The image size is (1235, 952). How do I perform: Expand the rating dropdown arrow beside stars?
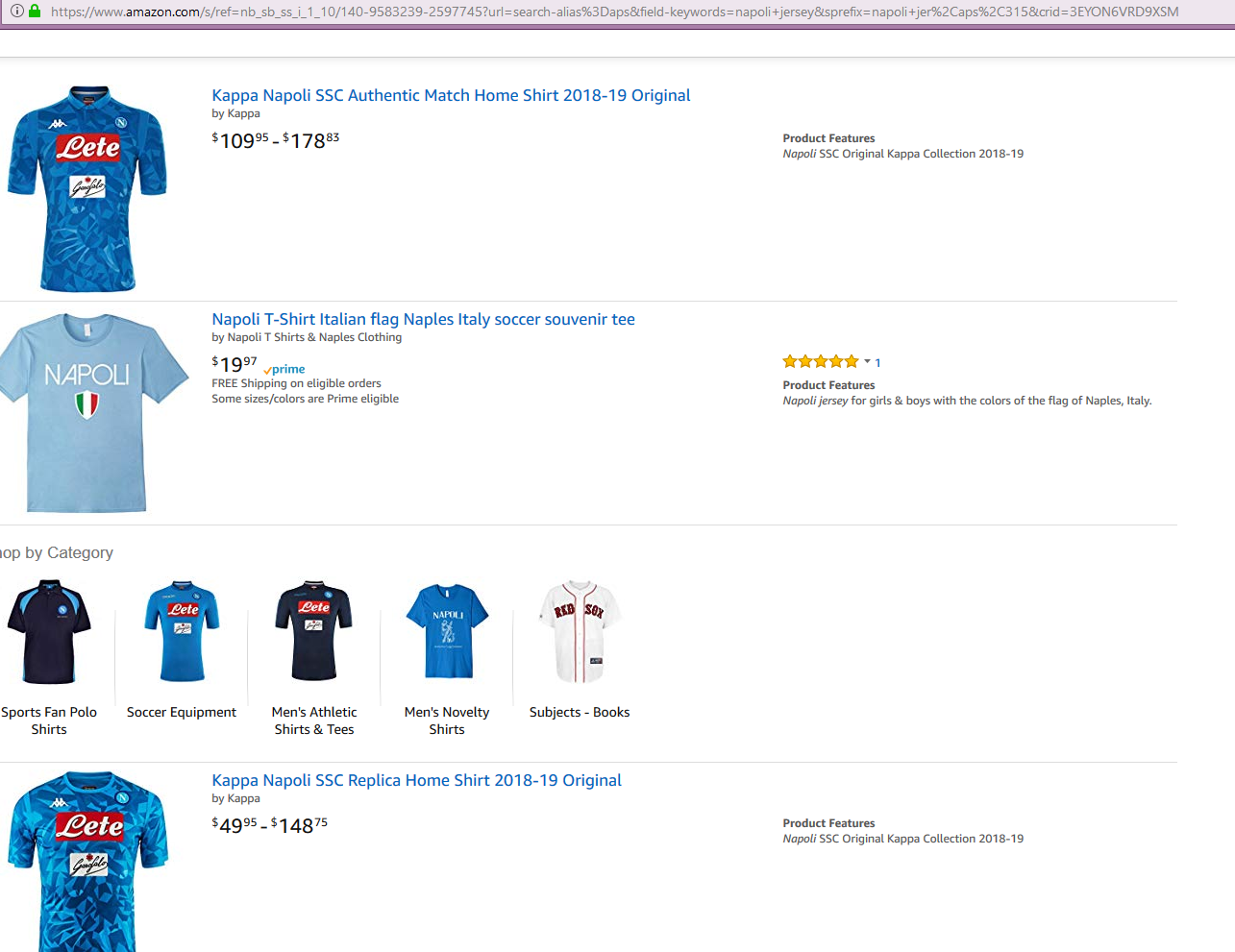pos(867,362)
